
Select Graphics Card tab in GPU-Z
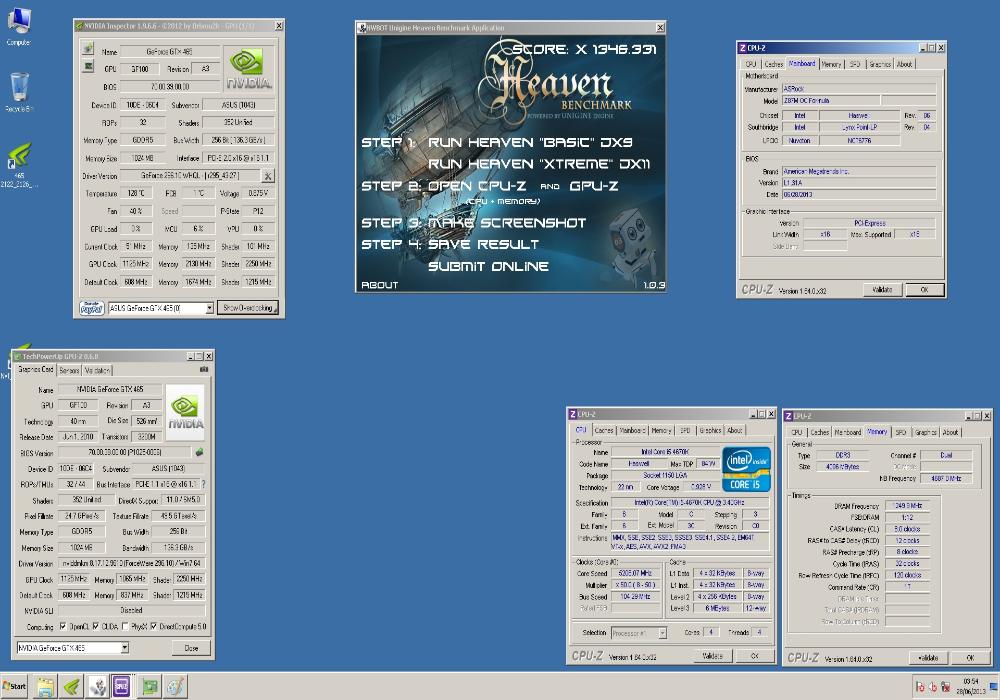[35, 369]
